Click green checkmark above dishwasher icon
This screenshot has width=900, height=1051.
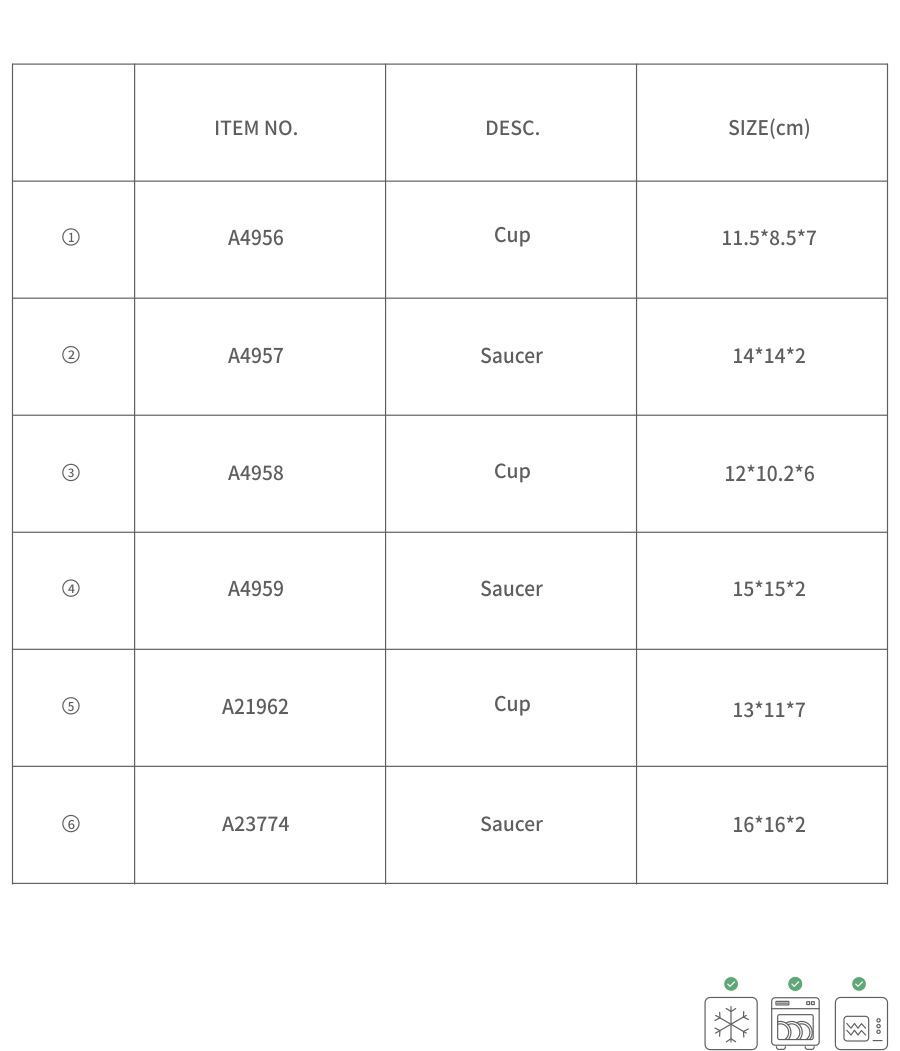[795, 983]
